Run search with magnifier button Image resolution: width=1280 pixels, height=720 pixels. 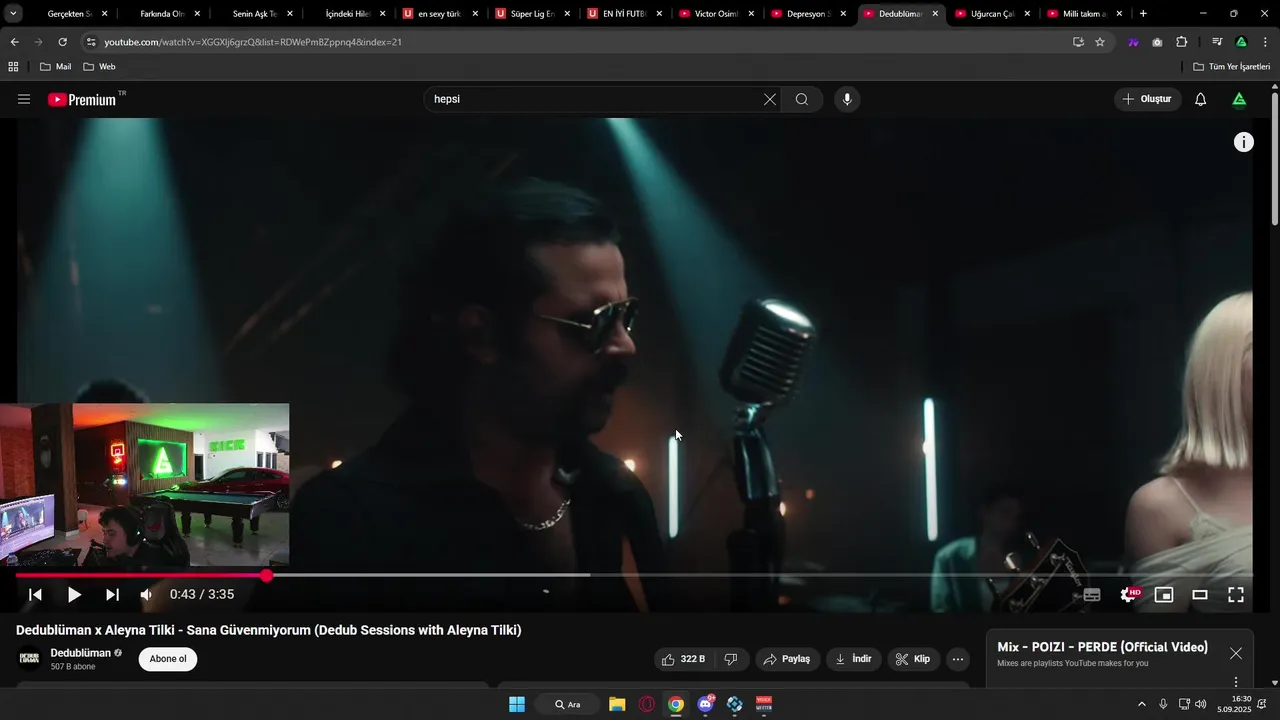802,99
